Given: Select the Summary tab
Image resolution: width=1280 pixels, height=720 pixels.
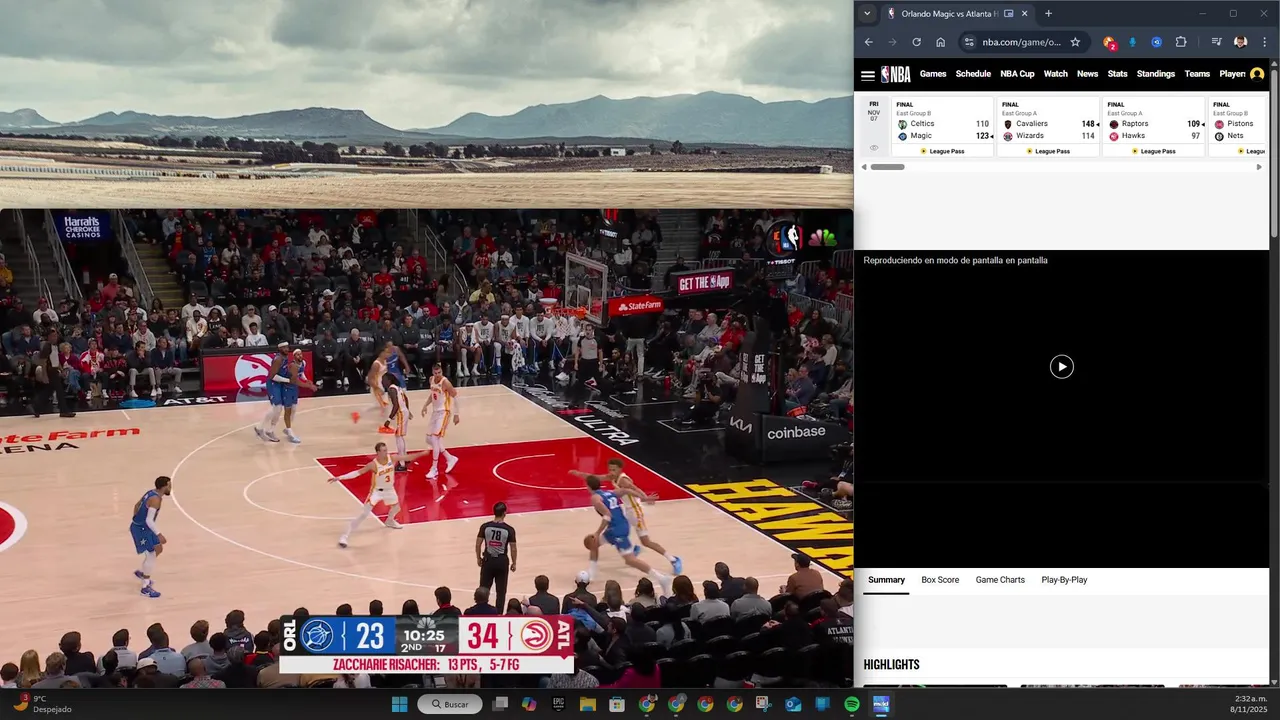Looking at the screenshot, I should [x=886, y=580].
